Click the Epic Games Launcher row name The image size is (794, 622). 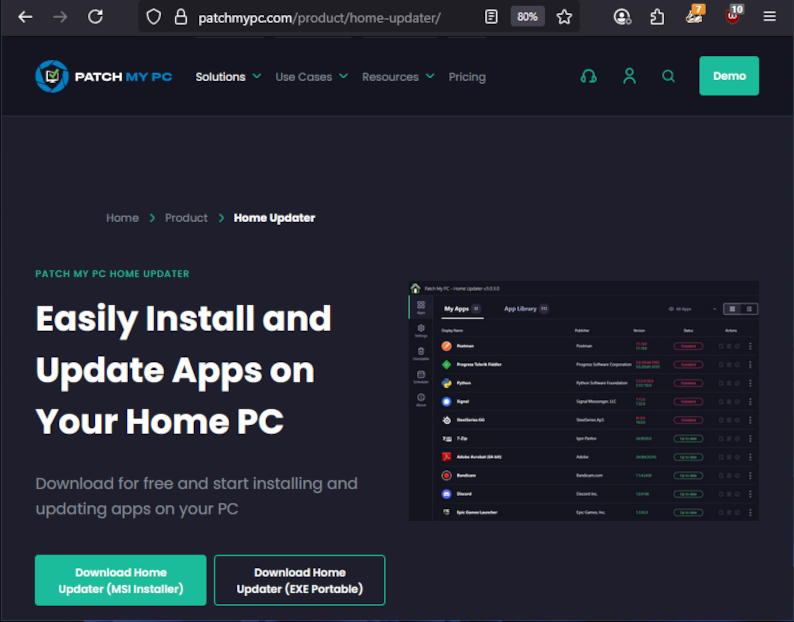(477, 513)
